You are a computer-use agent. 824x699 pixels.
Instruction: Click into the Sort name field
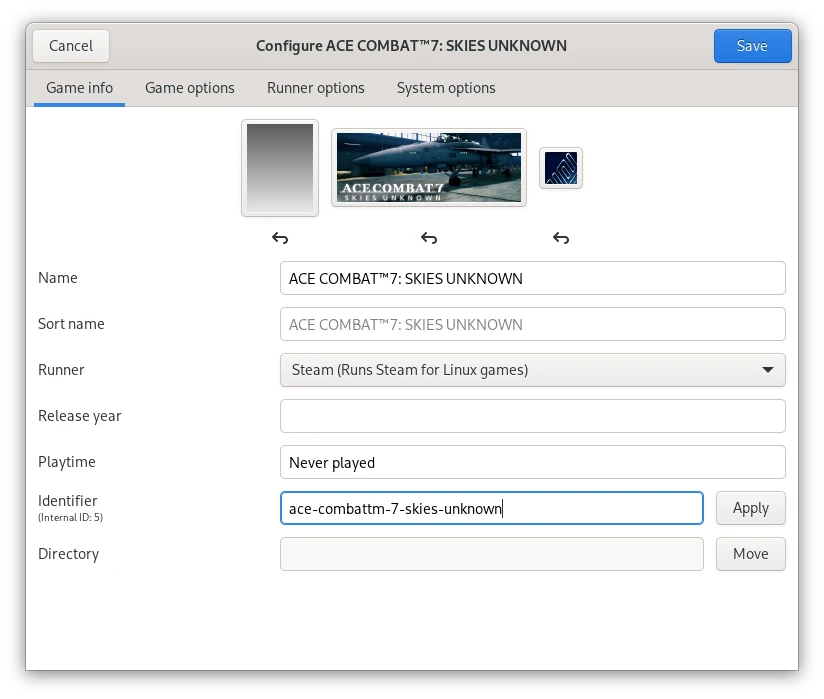(532, 324)
